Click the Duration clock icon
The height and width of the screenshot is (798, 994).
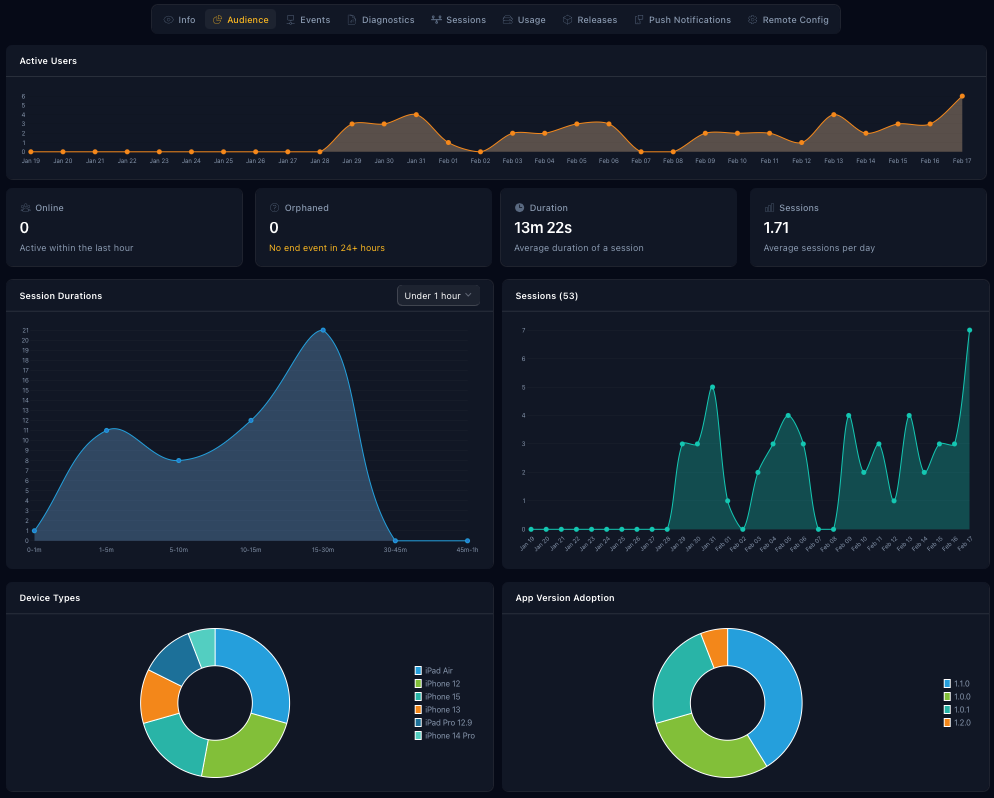point(520,207)
